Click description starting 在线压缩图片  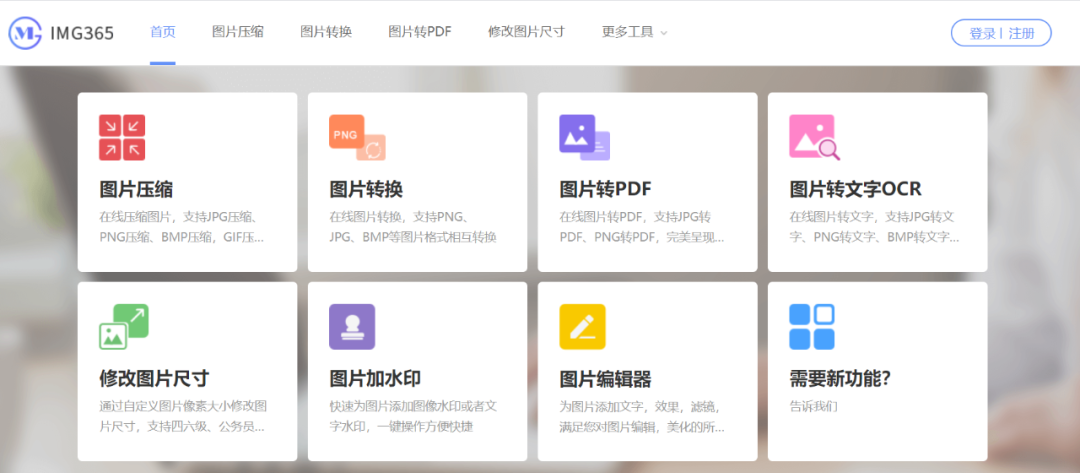click(182, 227)
